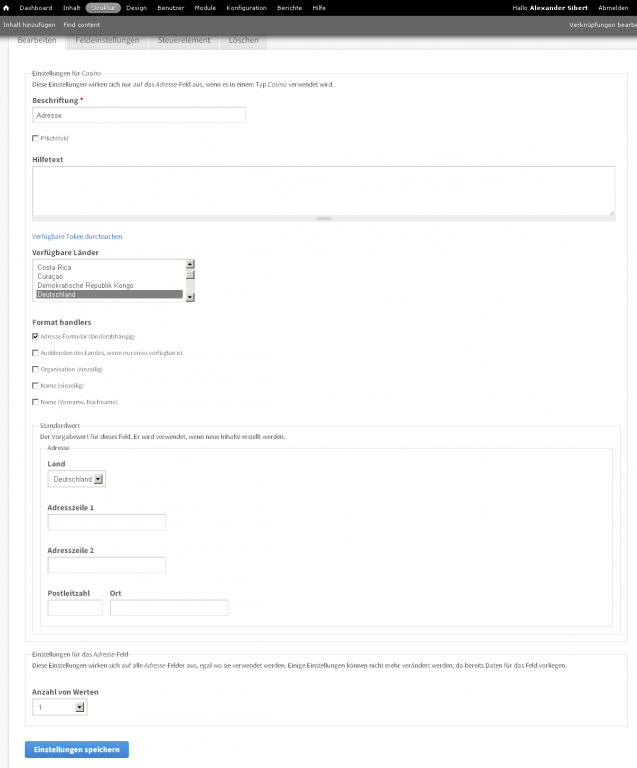637x768 pixels.
Task: Open the Struktur menu
Action: [x=103, y=7]
